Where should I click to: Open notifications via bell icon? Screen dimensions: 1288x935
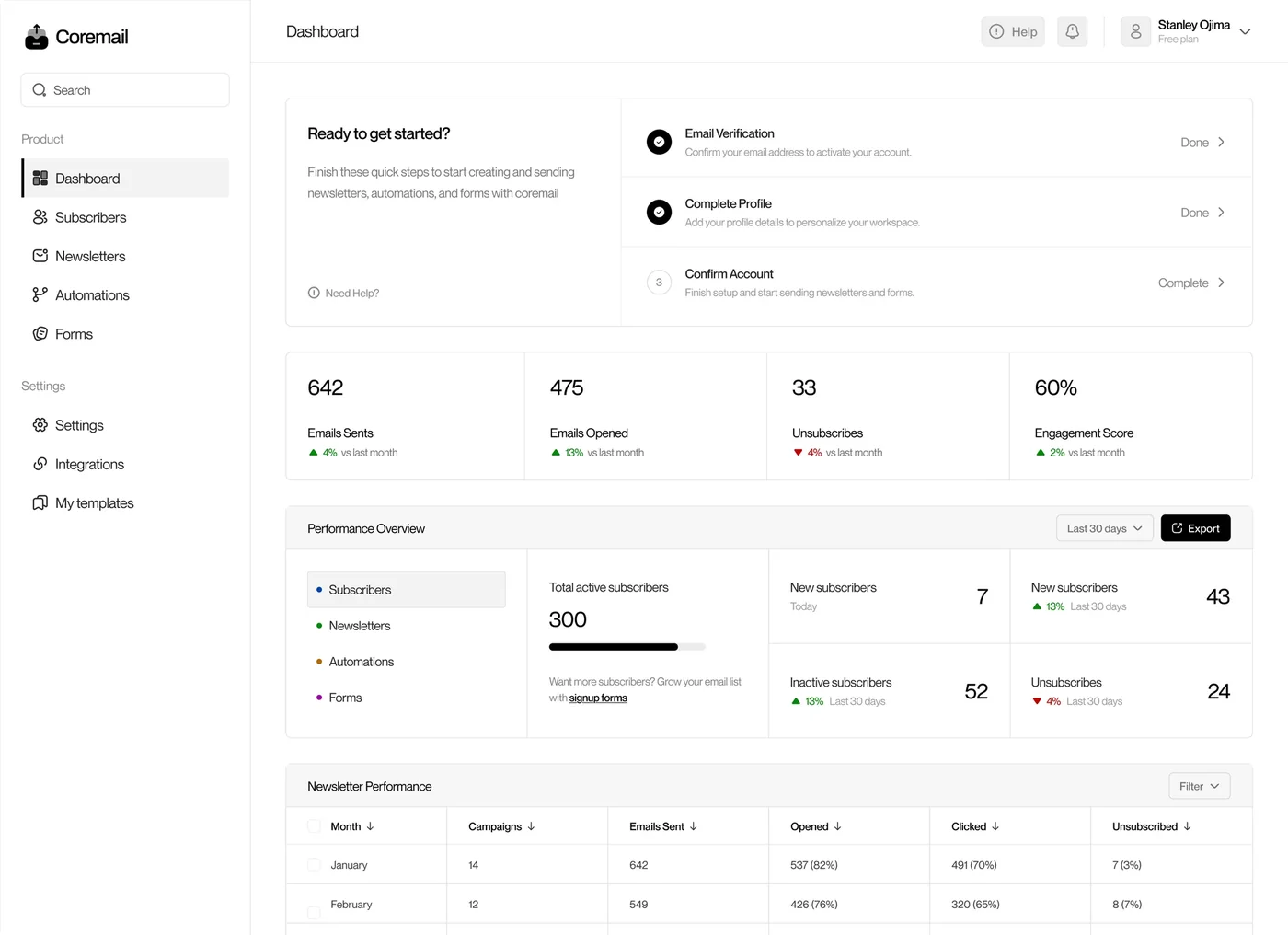(x=1073, y=31)
